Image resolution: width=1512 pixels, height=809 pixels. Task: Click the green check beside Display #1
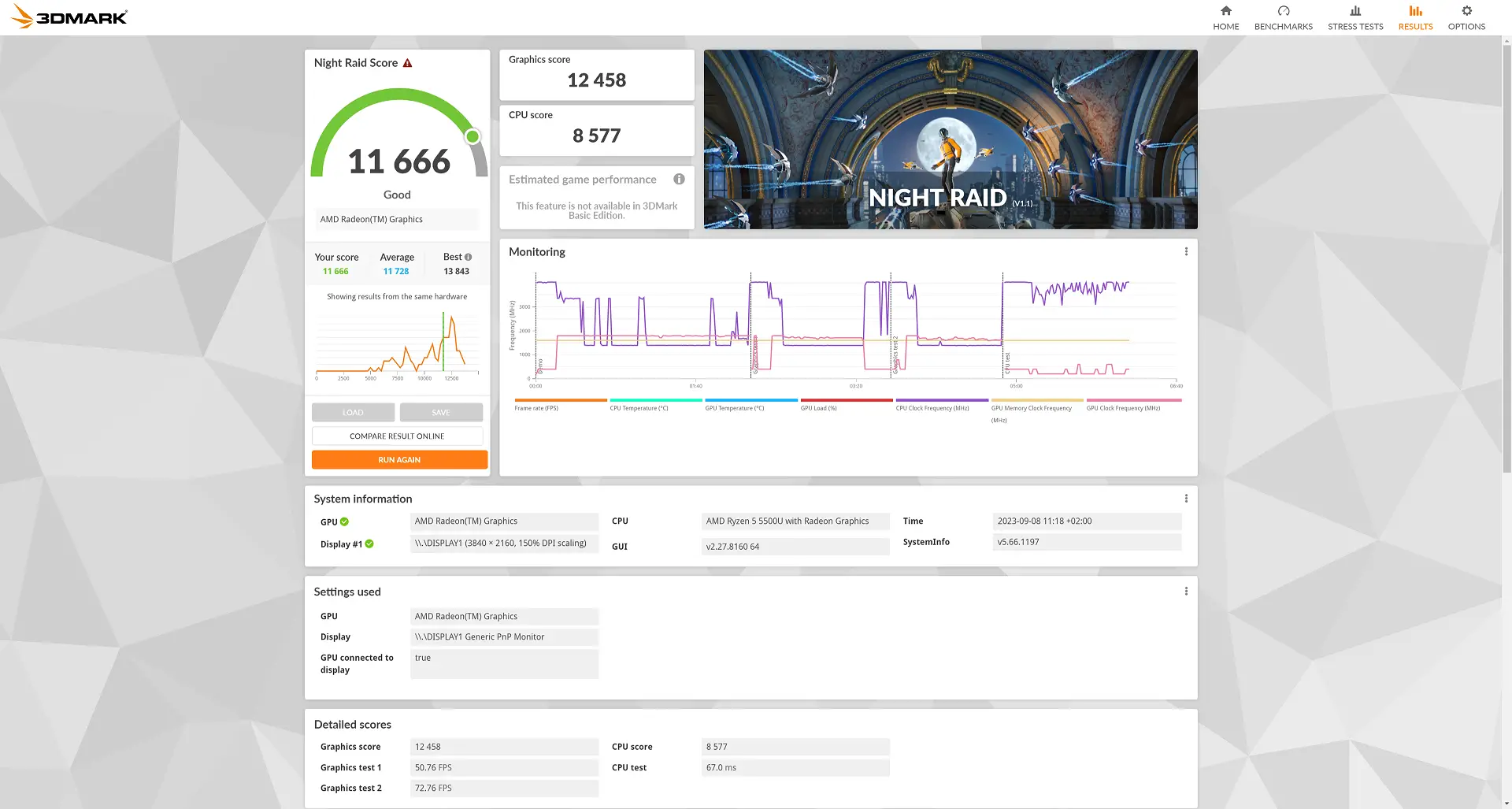(369, 544)
